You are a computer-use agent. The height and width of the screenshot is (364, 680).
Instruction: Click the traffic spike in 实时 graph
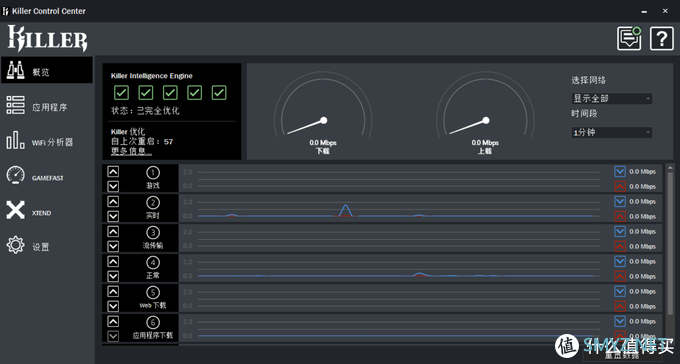coord(345,210)
